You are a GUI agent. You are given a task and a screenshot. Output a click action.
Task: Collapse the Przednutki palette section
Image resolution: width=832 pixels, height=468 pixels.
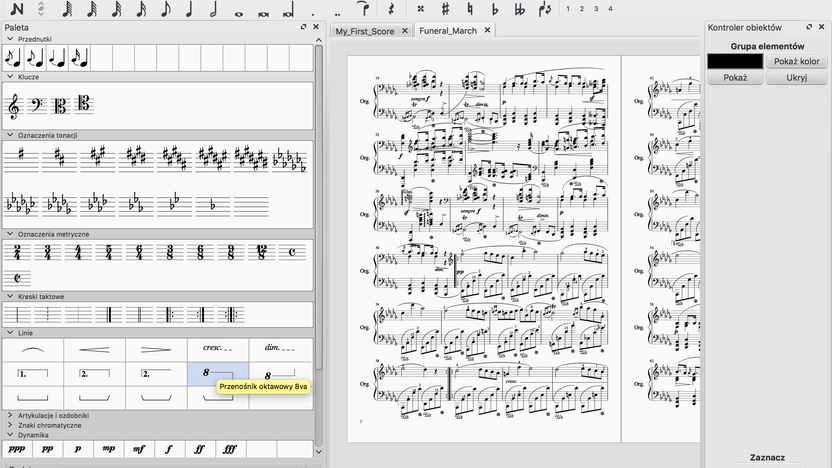point(10,39)
